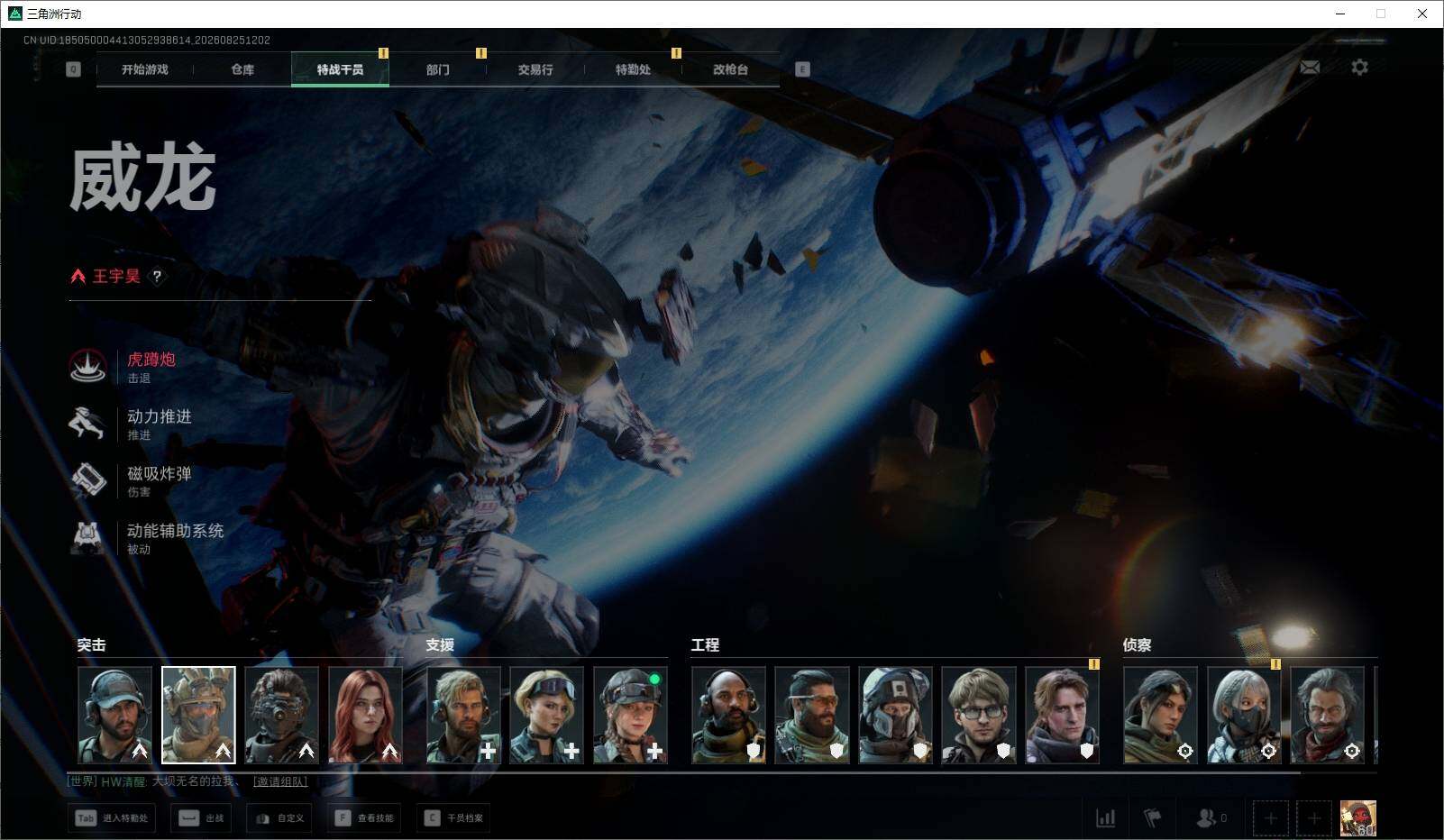Select the assault operator wearing a cap

point(114,716)
